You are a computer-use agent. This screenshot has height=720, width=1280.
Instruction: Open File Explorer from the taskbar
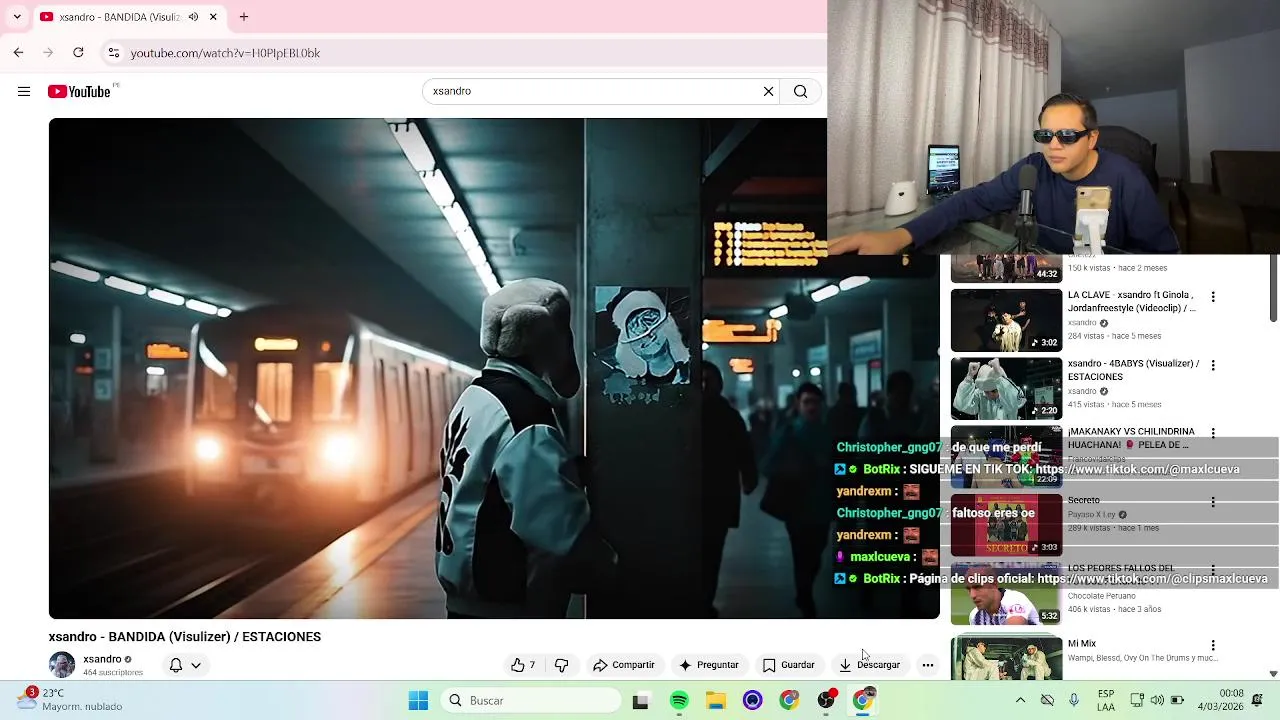pyautogui.click(x=716, y=701)
